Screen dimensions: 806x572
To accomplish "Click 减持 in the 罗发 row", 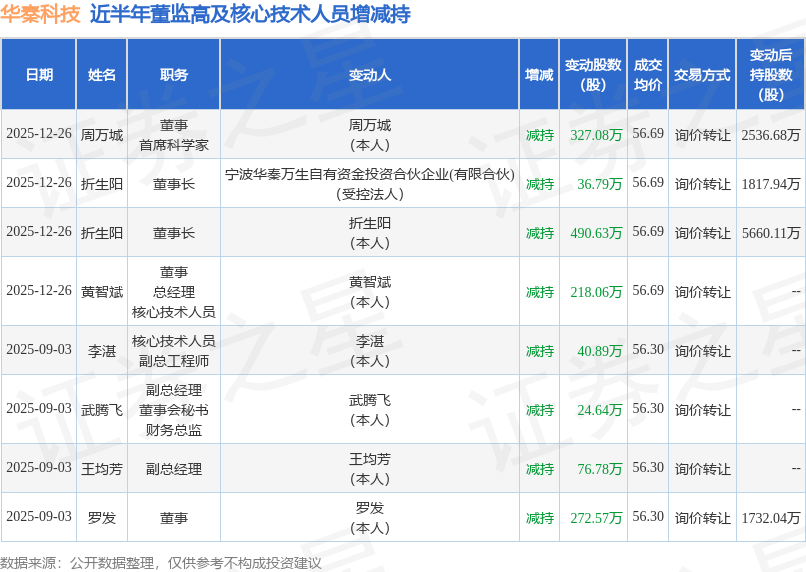I will 540,518.
